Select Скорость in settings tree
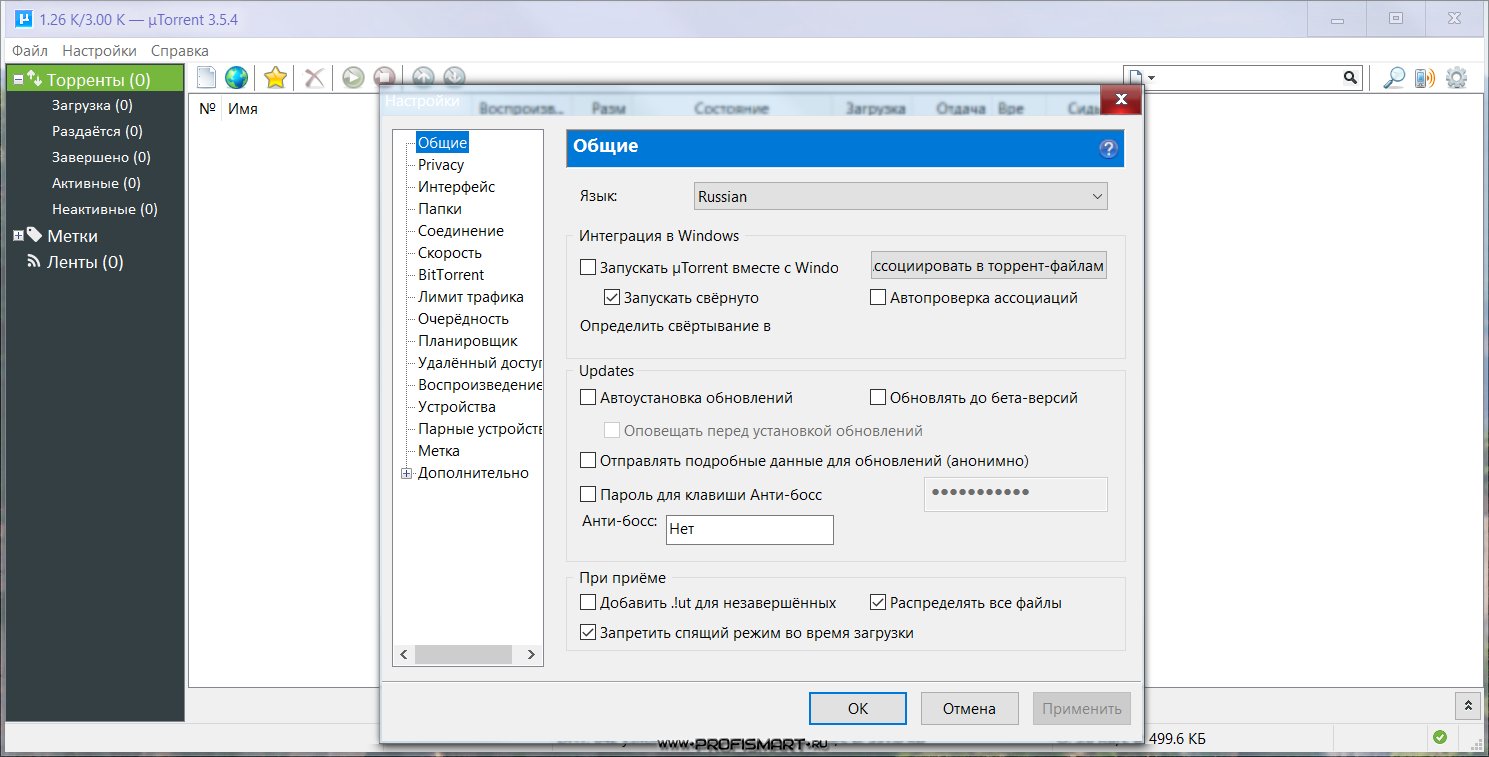 click(x=450, y=252)
